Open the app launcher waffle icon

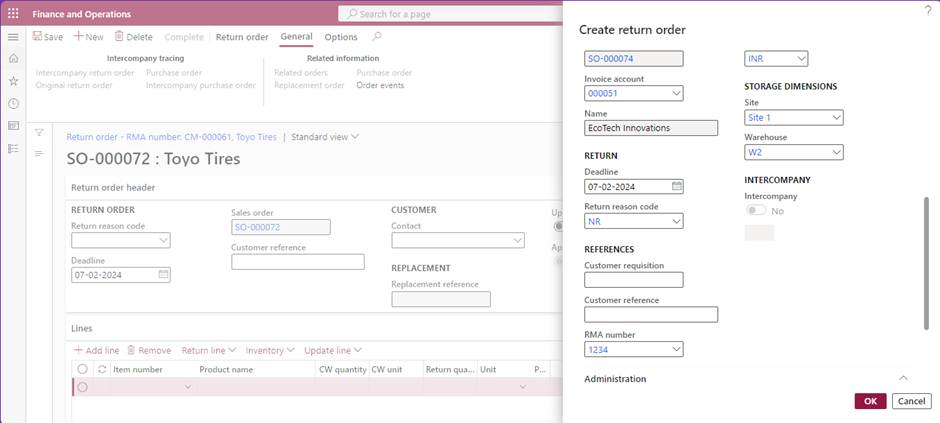pyautogui.click(x=13, y=14)
